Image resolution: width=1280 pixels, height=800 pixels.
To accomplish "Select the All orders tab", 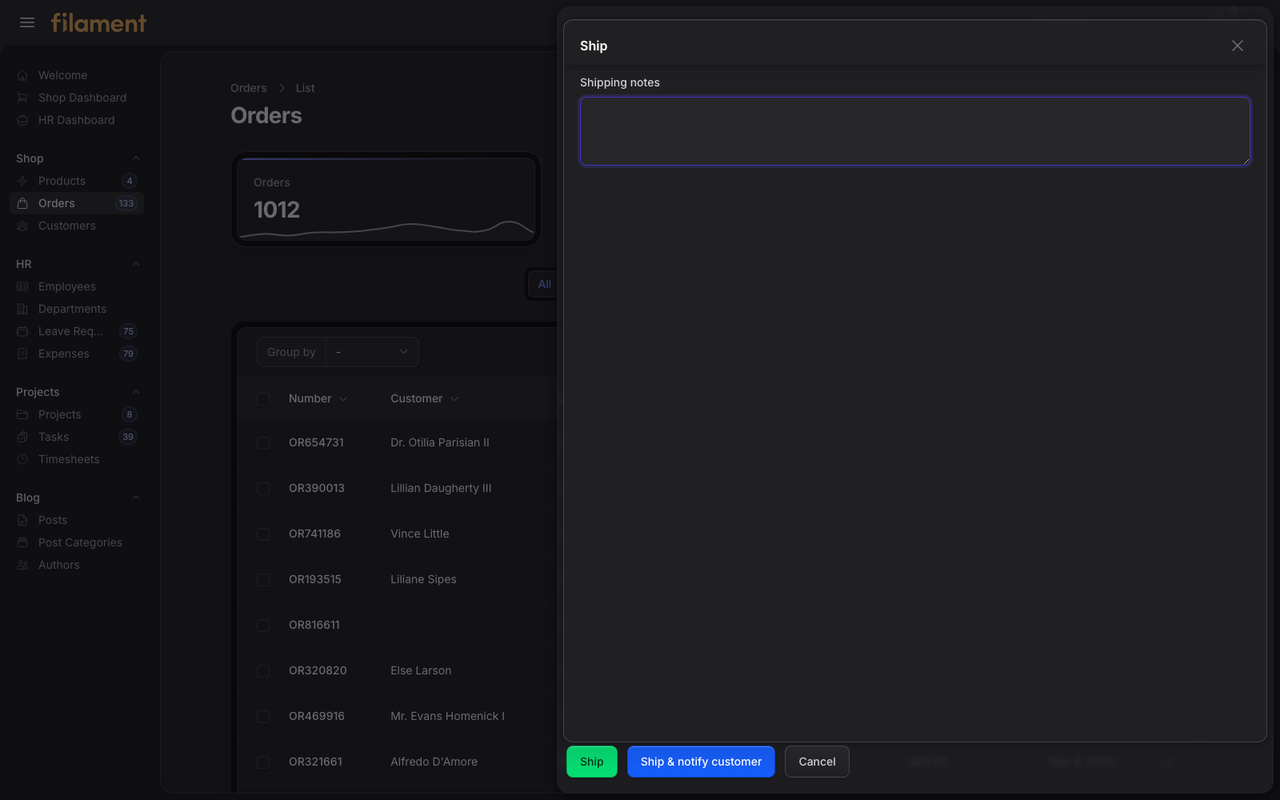I will pyautogui.click(x=544, y=284).
